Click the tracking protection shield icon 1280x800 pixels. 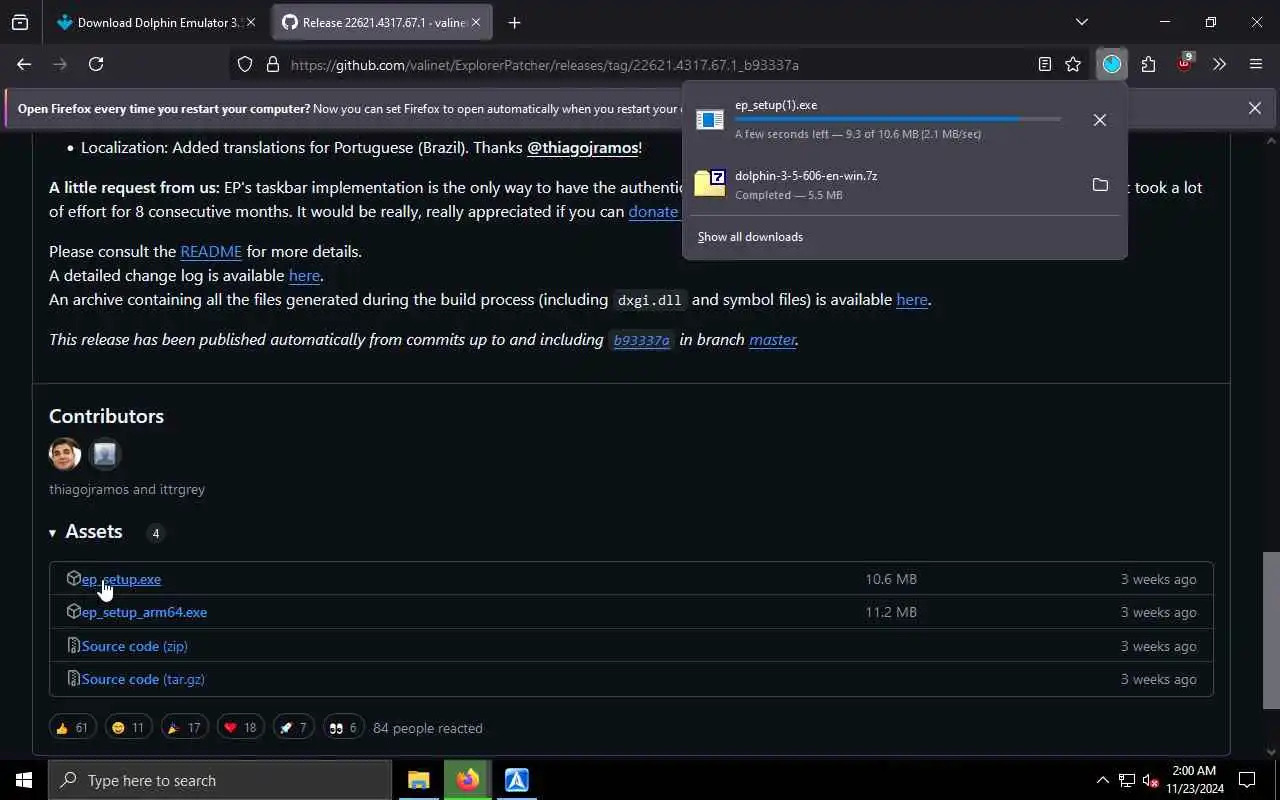click(x=245, y=64)
